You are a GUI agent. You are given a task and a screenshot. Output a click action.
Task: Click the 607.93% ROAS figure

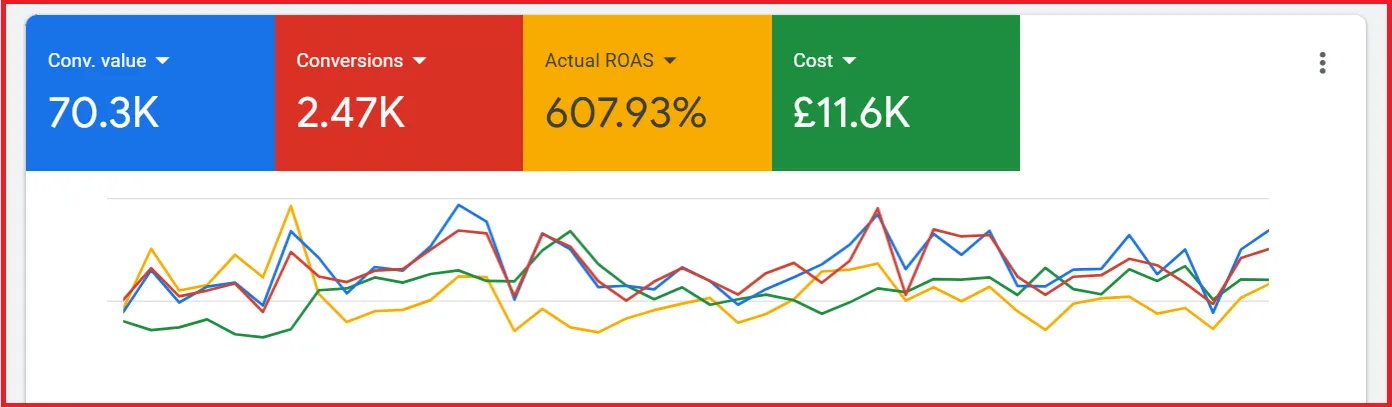pos(626,113)
